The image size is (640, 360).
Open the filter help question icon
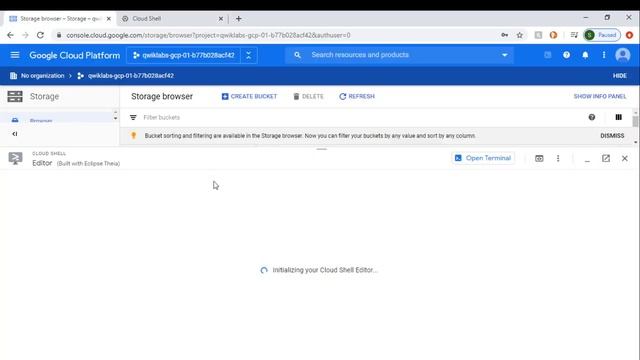click(591, 117)
